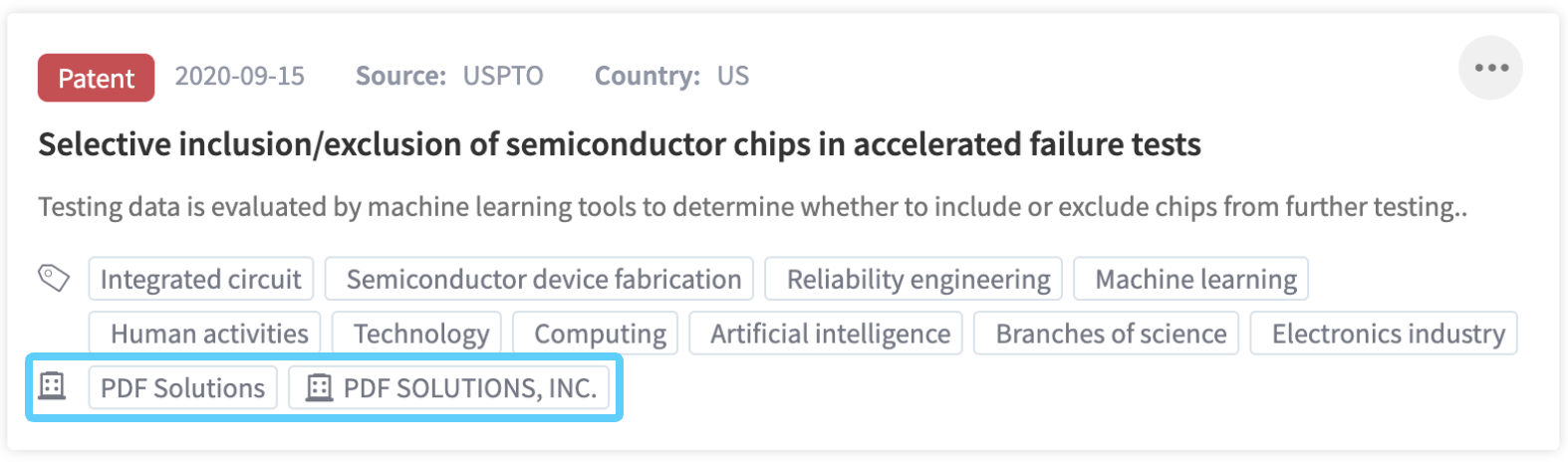This screenshot has height=462, width=1568.
Task: Open the patent title link
Action: click(x=619, y=144)
